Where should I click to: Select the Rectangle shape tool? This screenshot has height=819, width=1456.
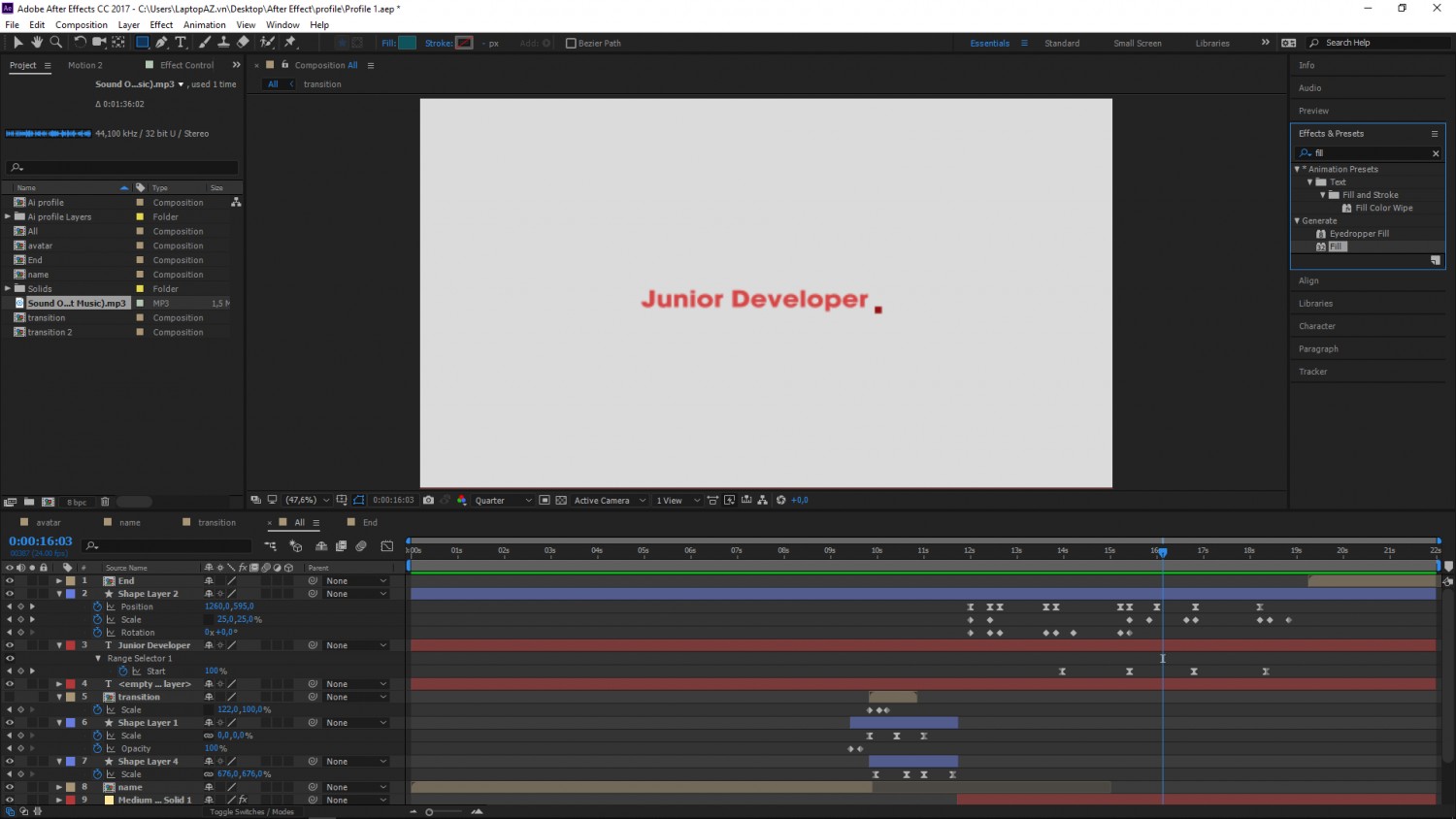[x=142, y=43]
